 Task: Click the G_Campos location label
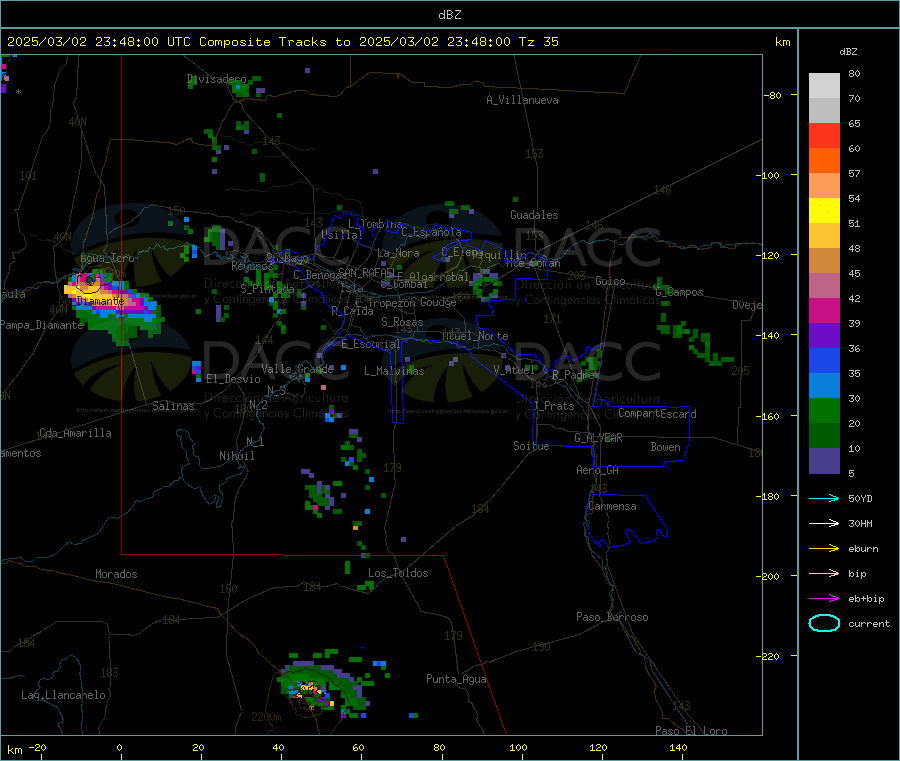pos(680,292)
